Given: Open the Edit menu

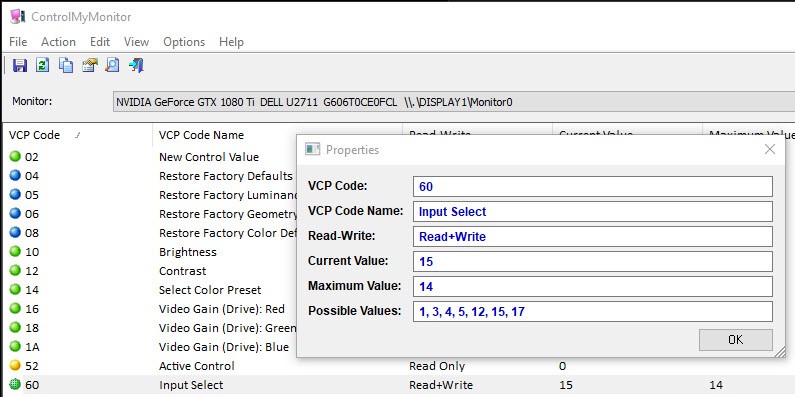Looking at the screenshot, I should (x=100, y=42).
